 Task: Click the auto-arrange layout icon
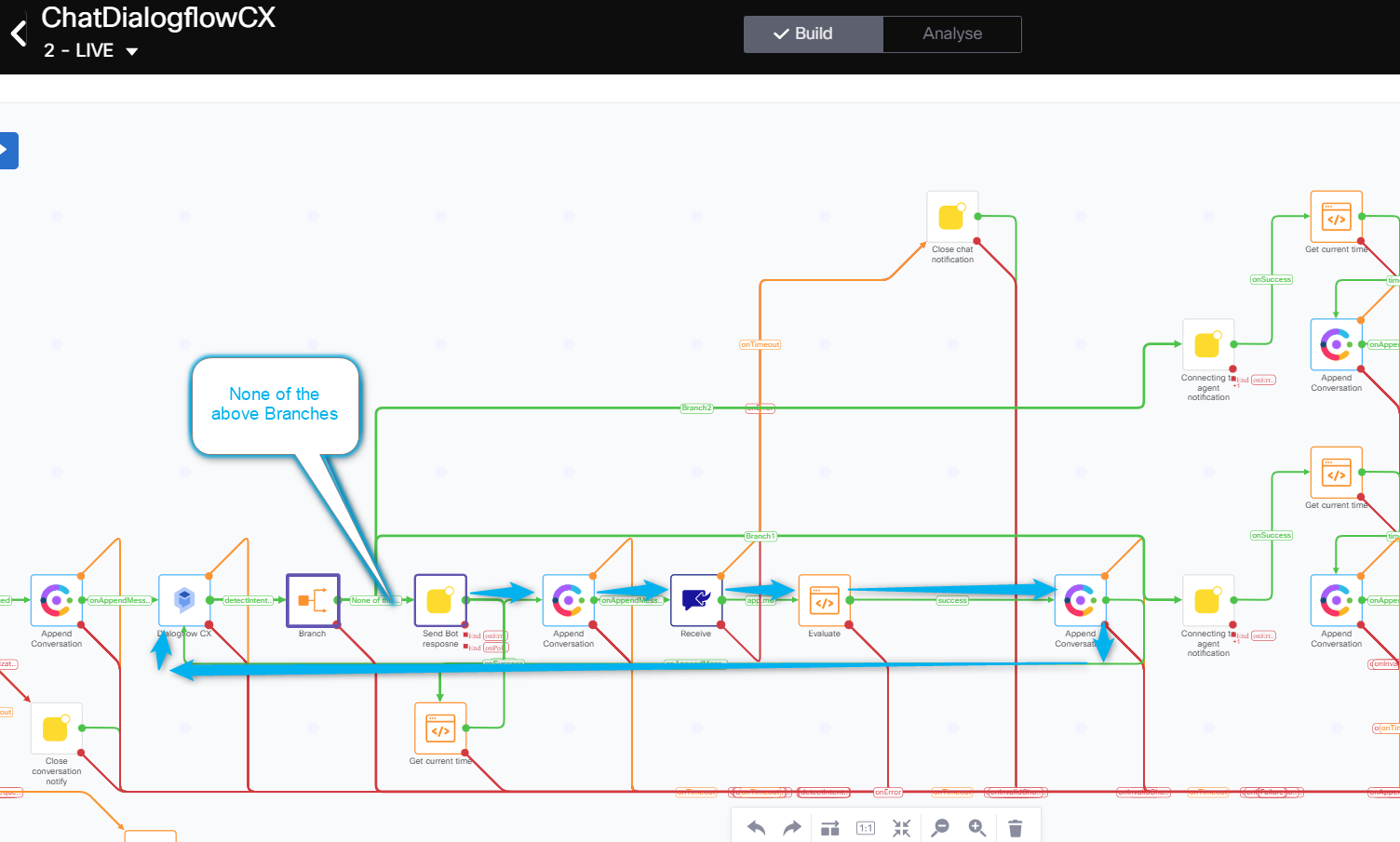coord(830,828)
